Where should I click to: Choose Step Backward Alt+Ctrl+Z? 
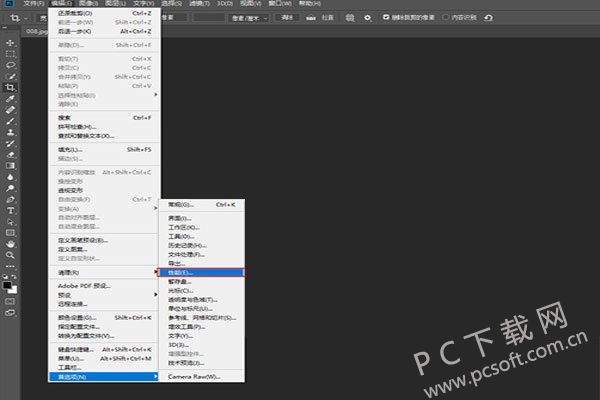(104, 31)
